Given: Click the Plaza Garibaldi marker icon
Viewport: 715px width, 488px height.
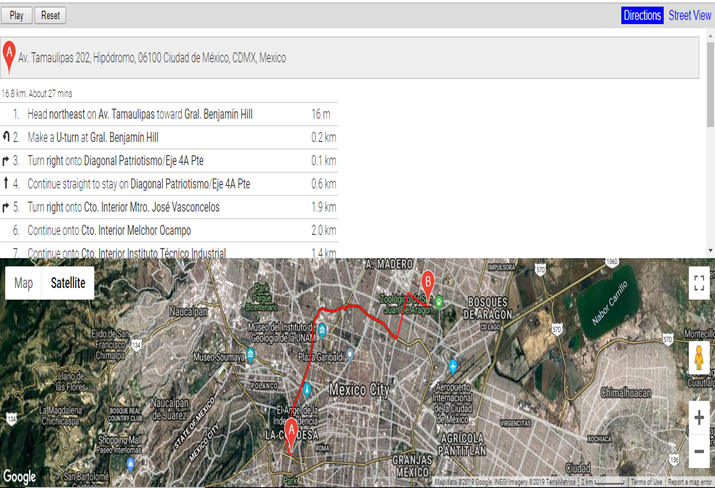Looking at the screenshot, I should click(x=350, y=354).
